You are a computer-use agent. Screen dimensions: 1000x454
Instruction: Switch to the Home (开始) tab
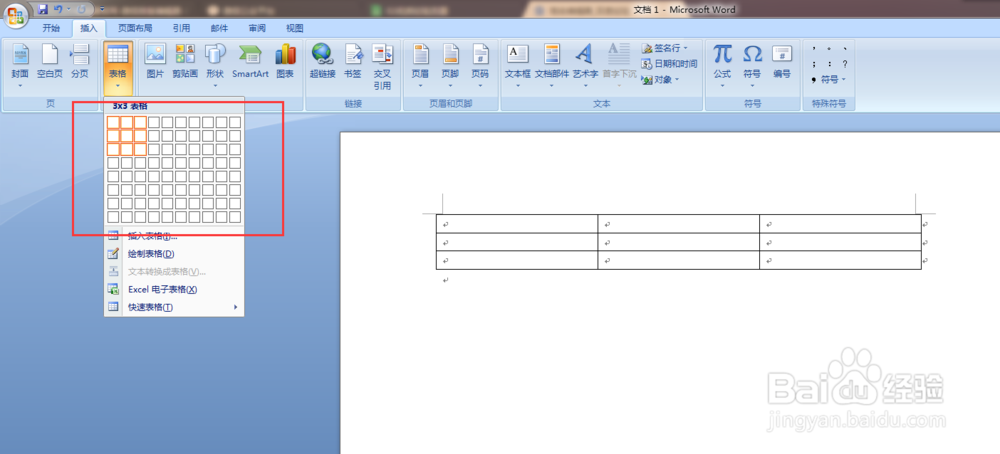51,28
